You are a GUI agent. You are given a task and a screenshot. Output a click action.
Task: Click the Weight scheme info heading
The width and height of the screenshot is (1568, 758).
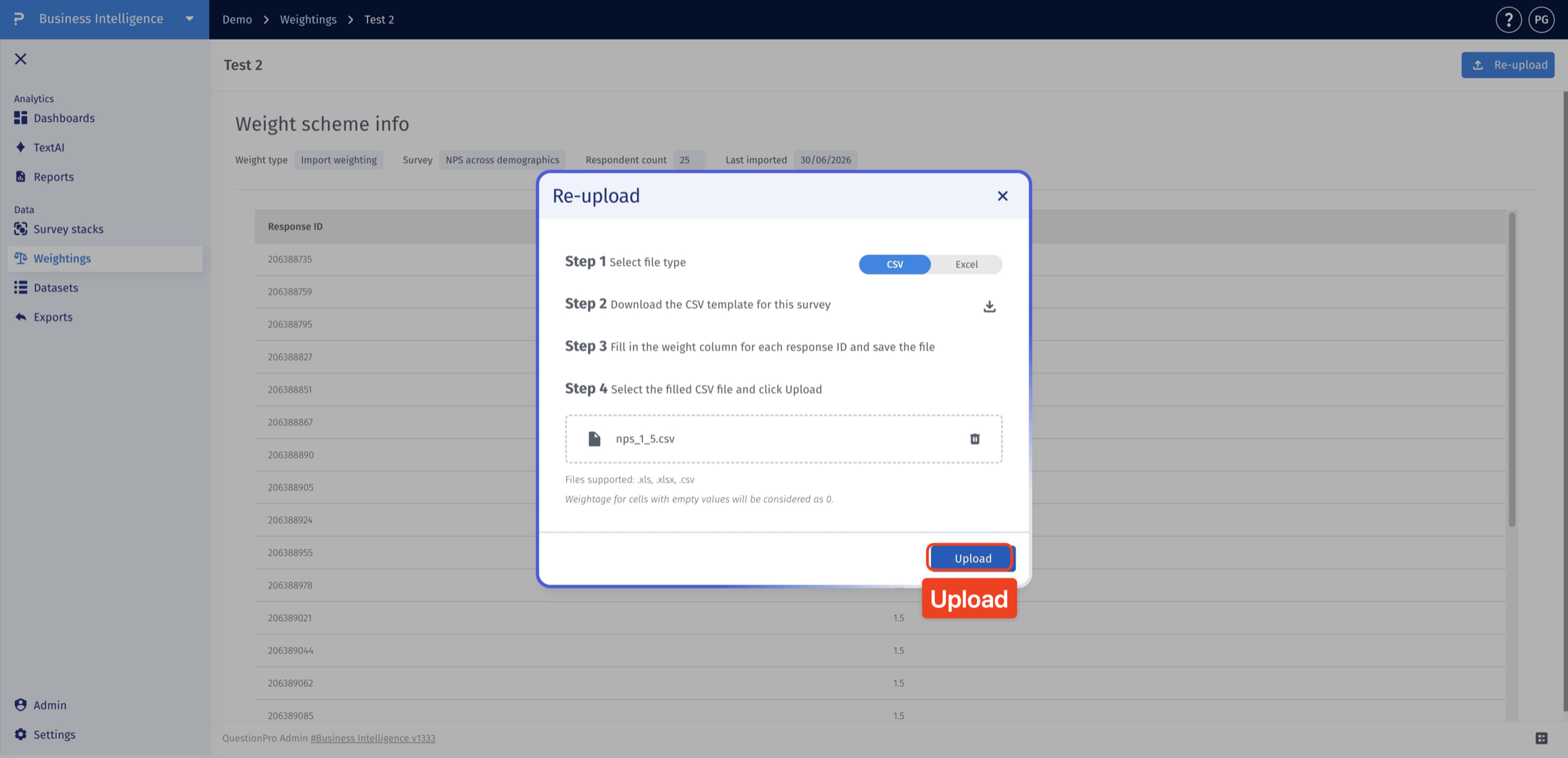[x=322, y=124]
